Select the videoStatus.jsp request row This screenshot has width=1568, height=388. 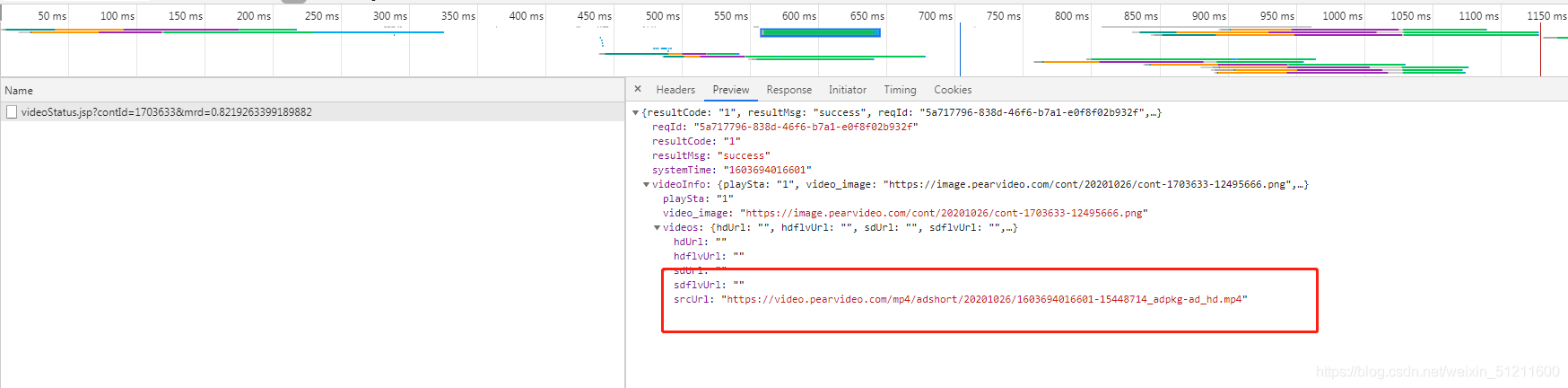[x=167, y=112]
